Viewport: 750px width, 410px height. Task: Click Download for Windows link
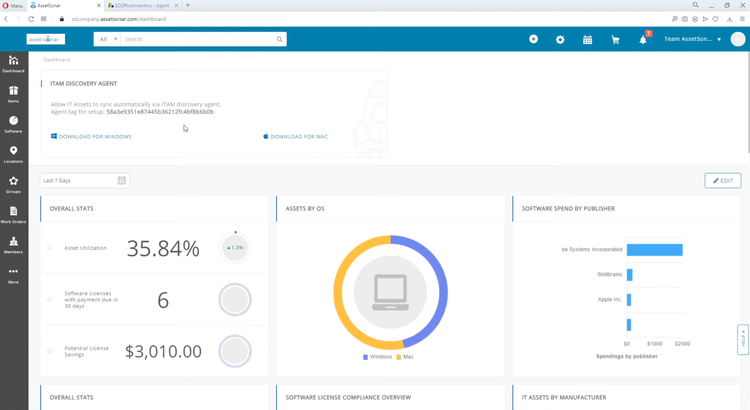[91, 136]
